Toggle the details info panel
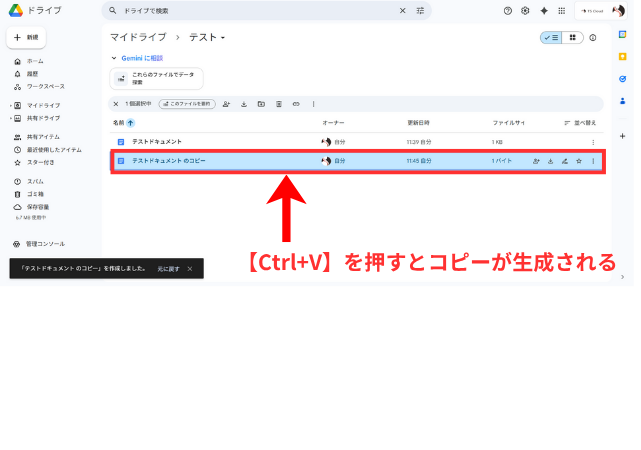Screen dimensions: 641x450 593,37
